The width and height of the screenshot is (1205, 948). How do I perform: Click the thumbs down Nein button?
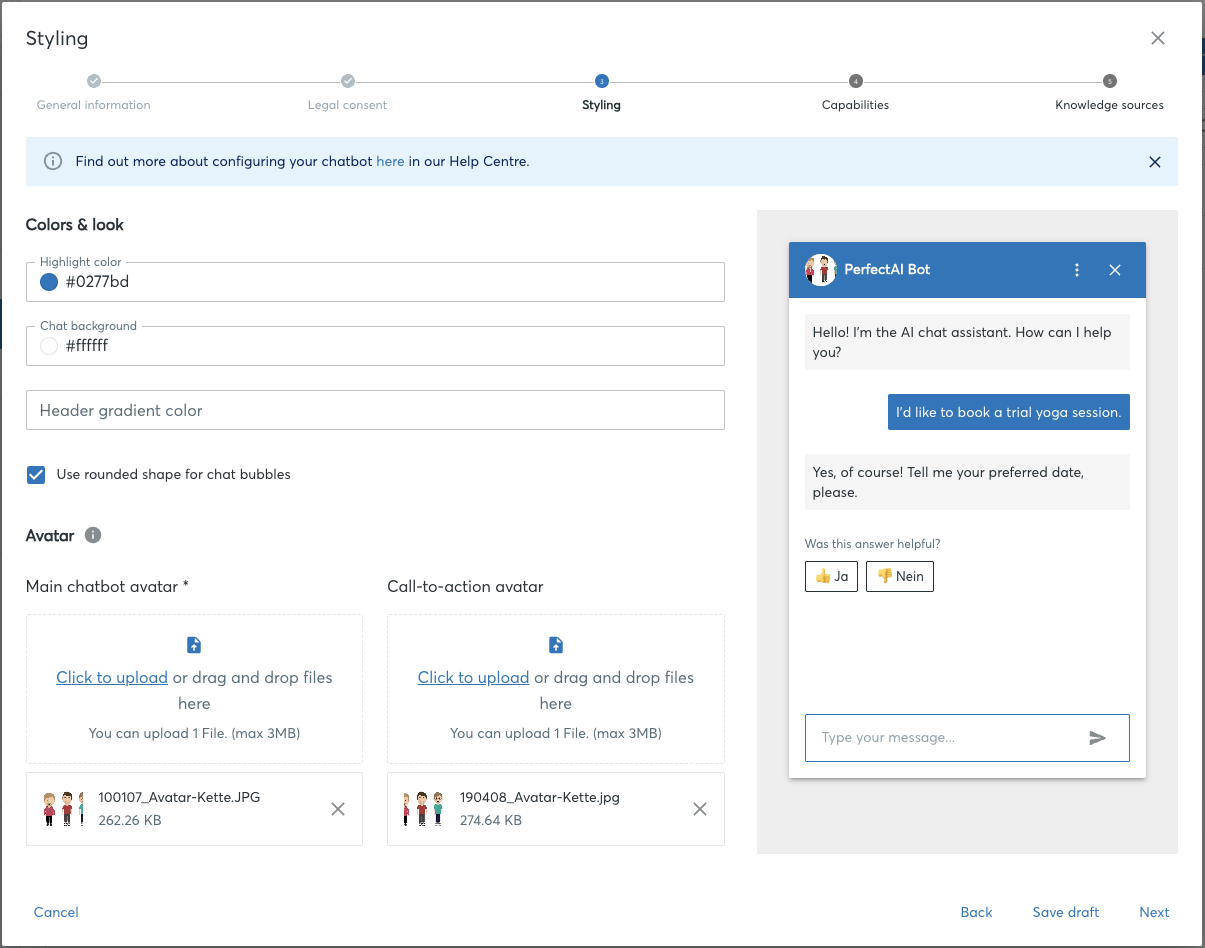(x=900, y=576)
